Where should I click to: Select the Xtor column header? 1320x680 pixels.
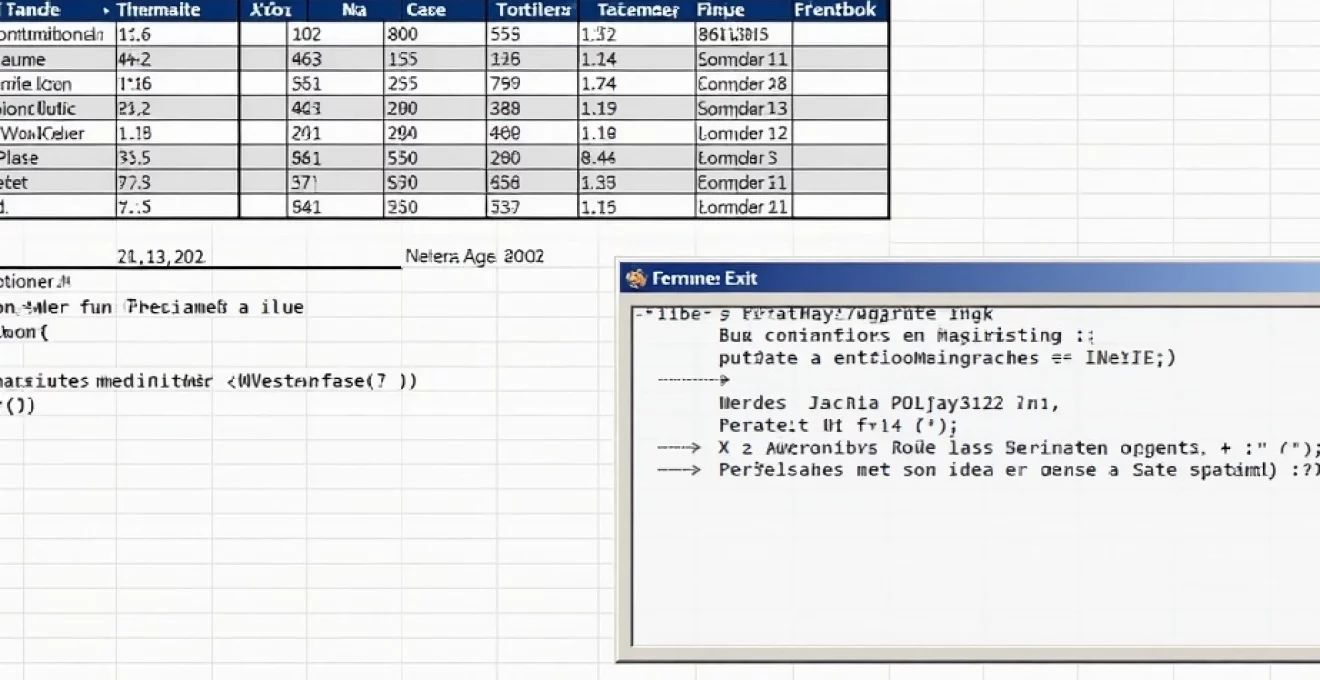[x=272, y=10]
